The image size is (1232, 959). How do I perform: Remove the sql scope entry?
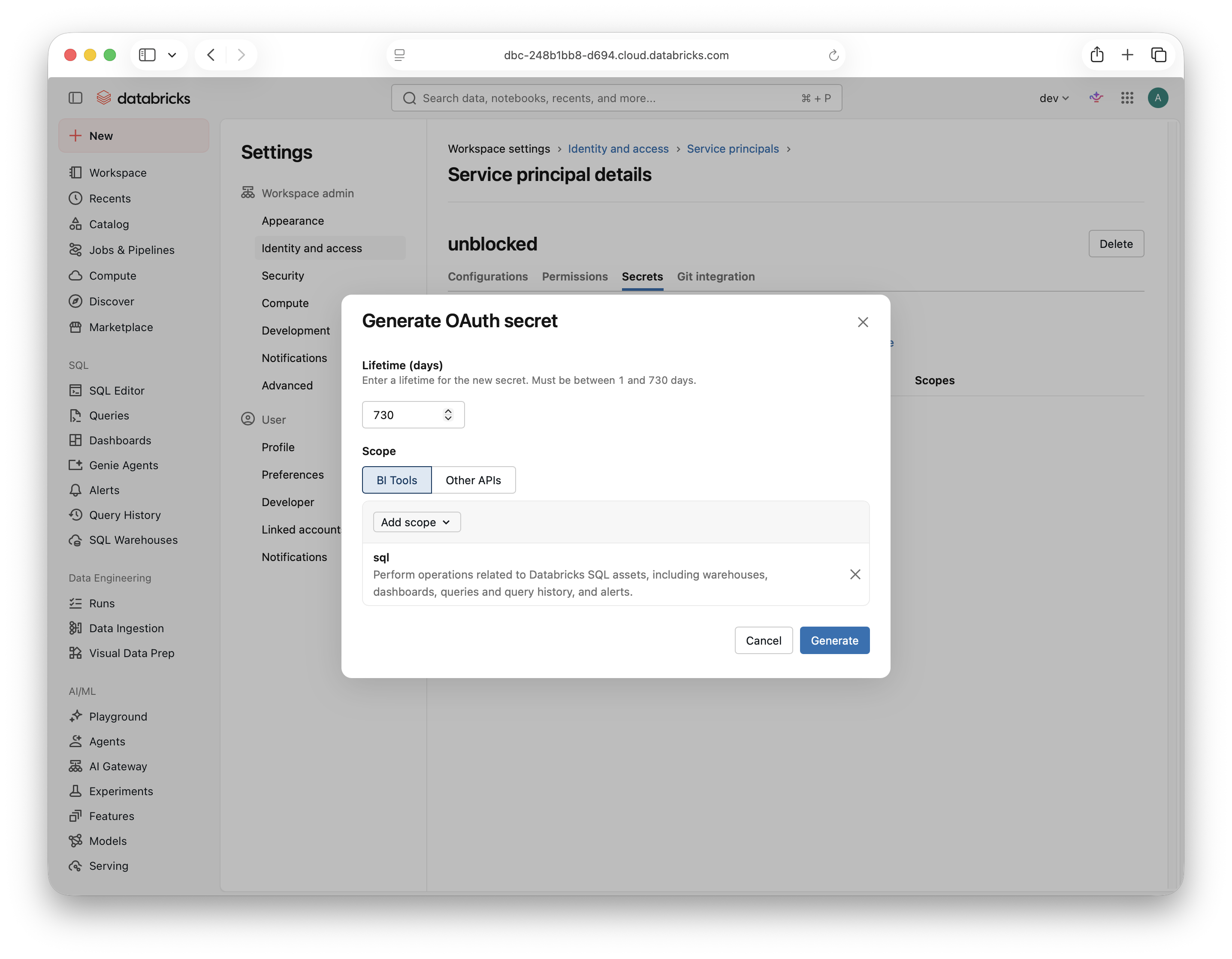[855, 574]
